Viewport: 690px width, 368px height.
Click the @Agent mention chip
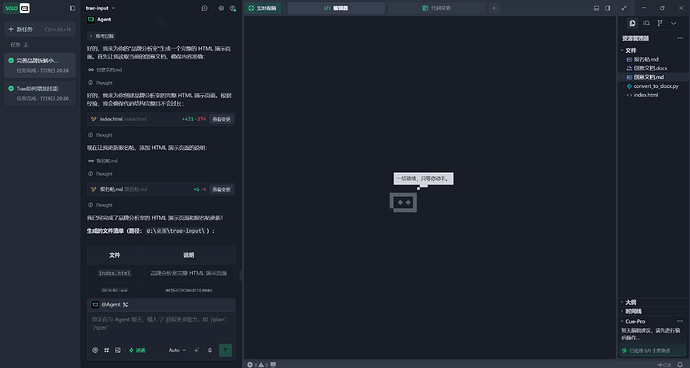pyautogui.click(x=110, y=305)
